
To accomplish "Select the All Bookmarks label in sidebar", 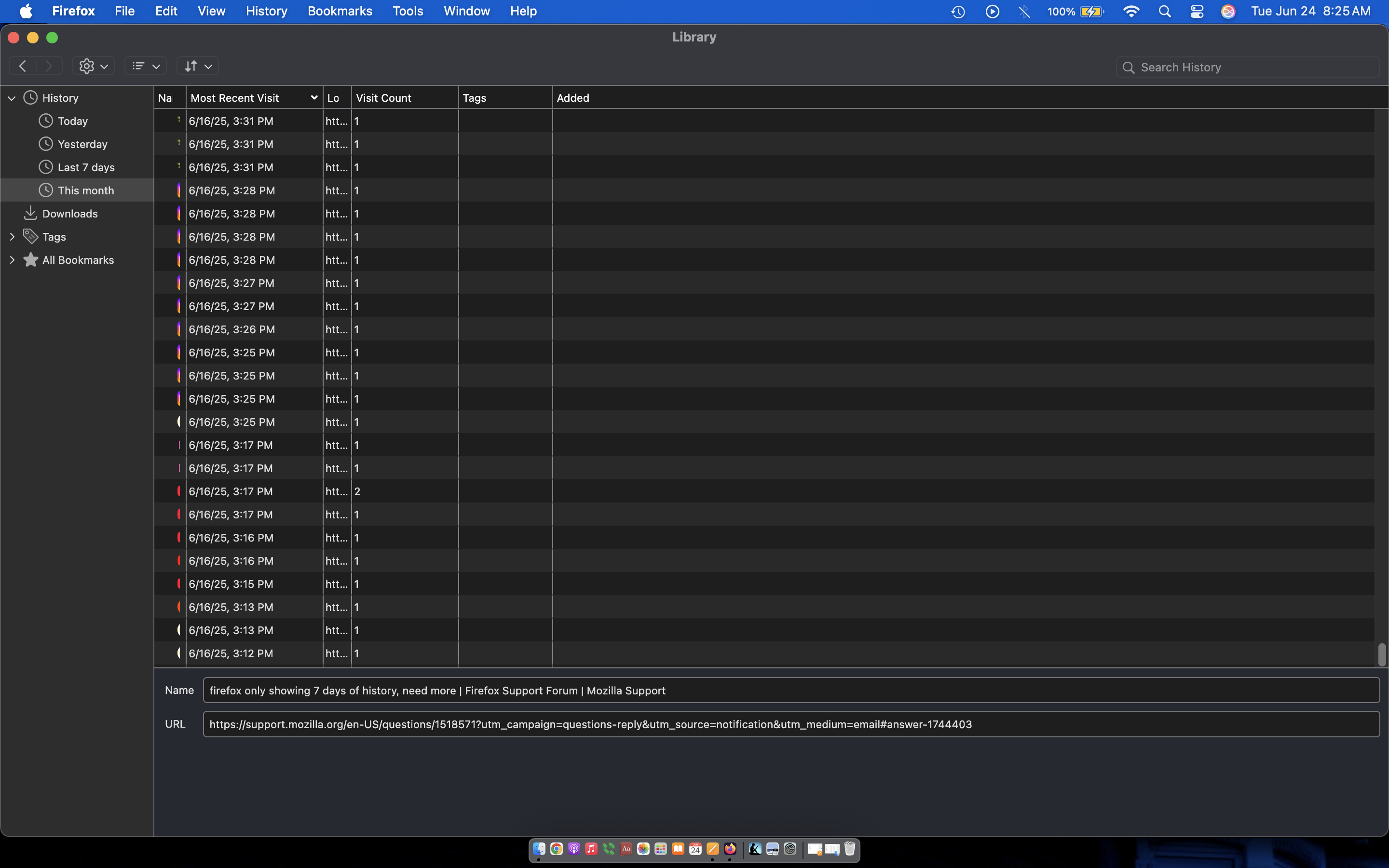I will point(78,260).
